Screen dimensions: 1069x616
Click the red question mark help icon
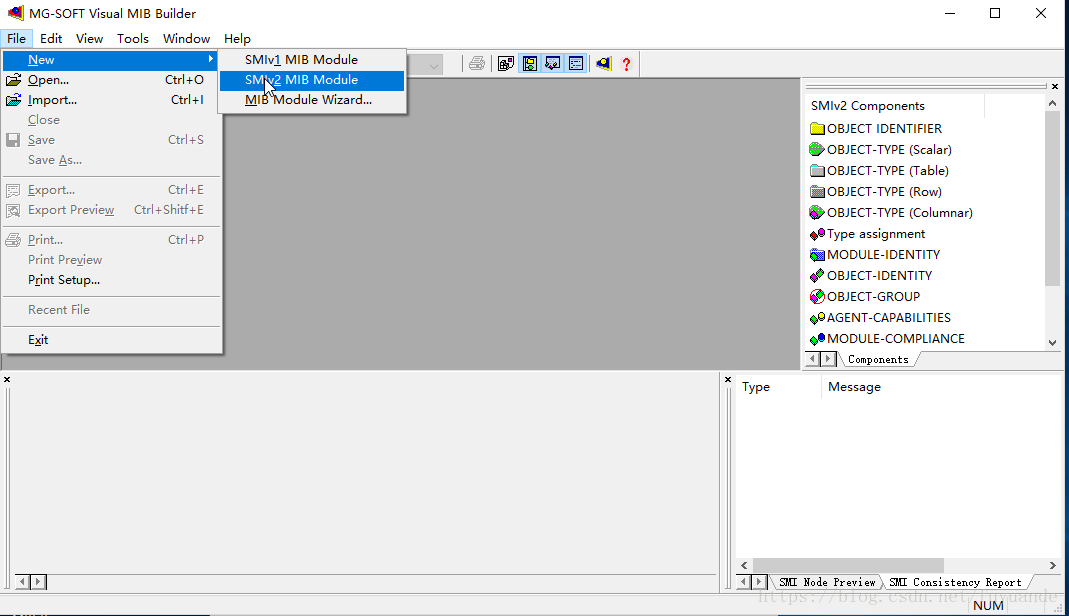pos(627,64)
